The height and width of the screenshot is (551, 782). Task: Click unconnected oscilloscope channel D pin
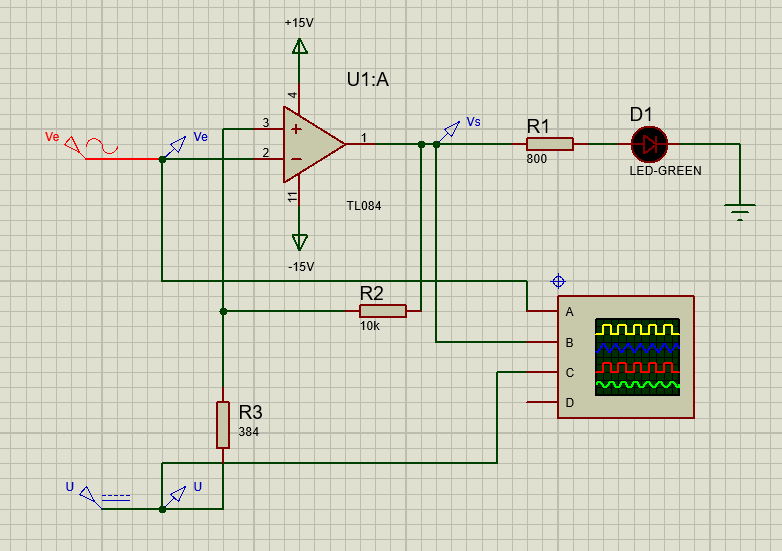click(542, 402)
